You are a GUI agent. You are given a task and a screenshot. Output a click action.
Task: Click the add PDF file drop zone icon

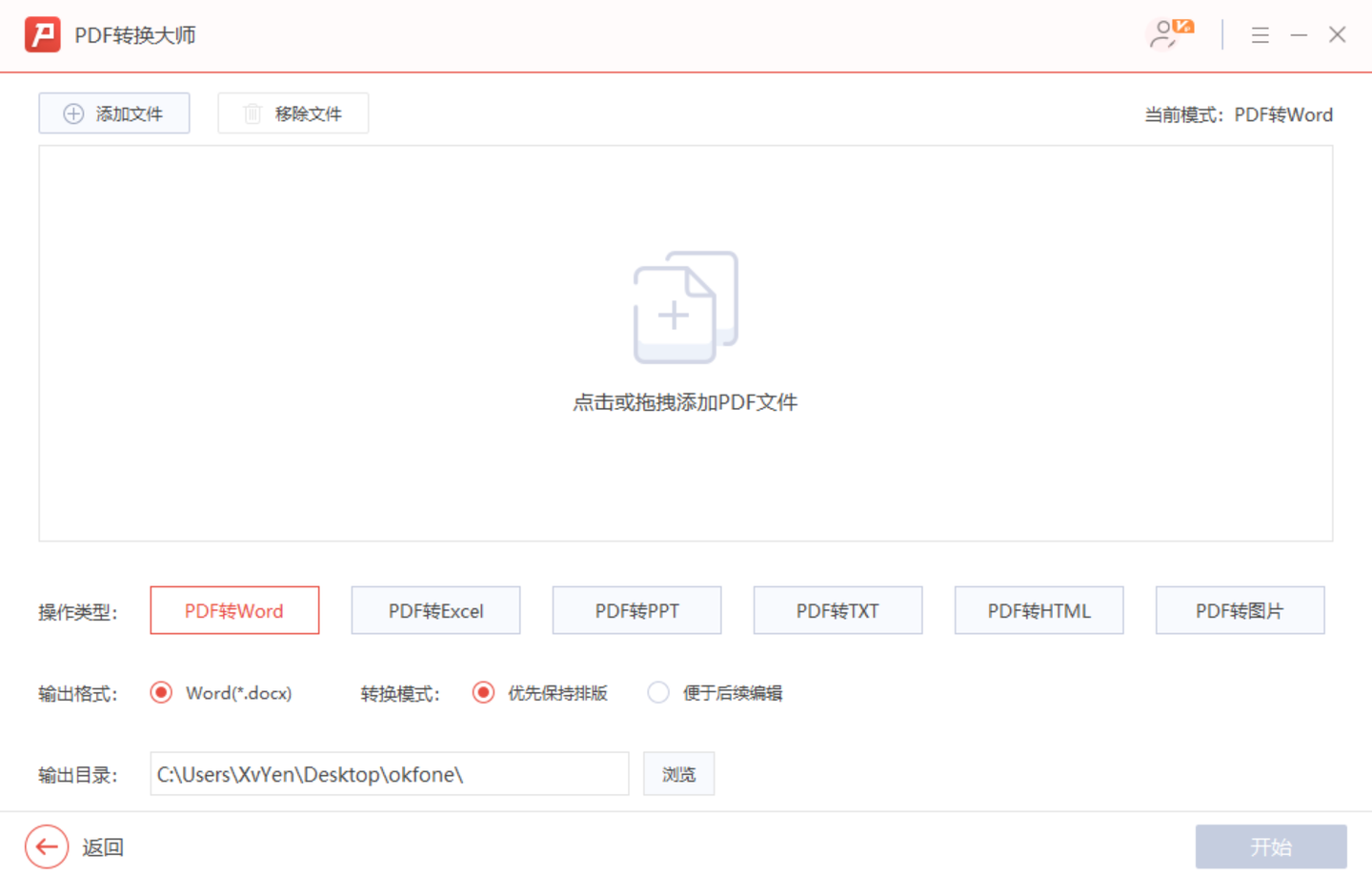[684, 307]
